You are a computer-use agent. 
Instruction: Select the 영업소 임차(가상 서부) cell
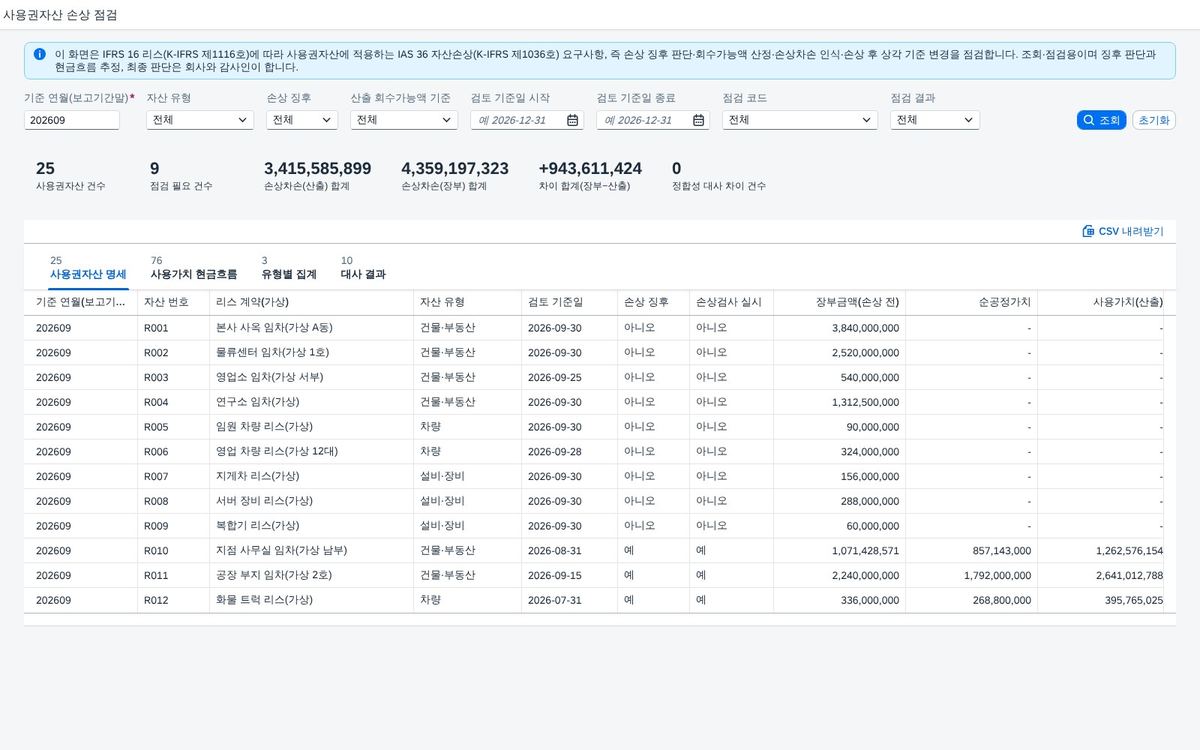click(312, 377)
